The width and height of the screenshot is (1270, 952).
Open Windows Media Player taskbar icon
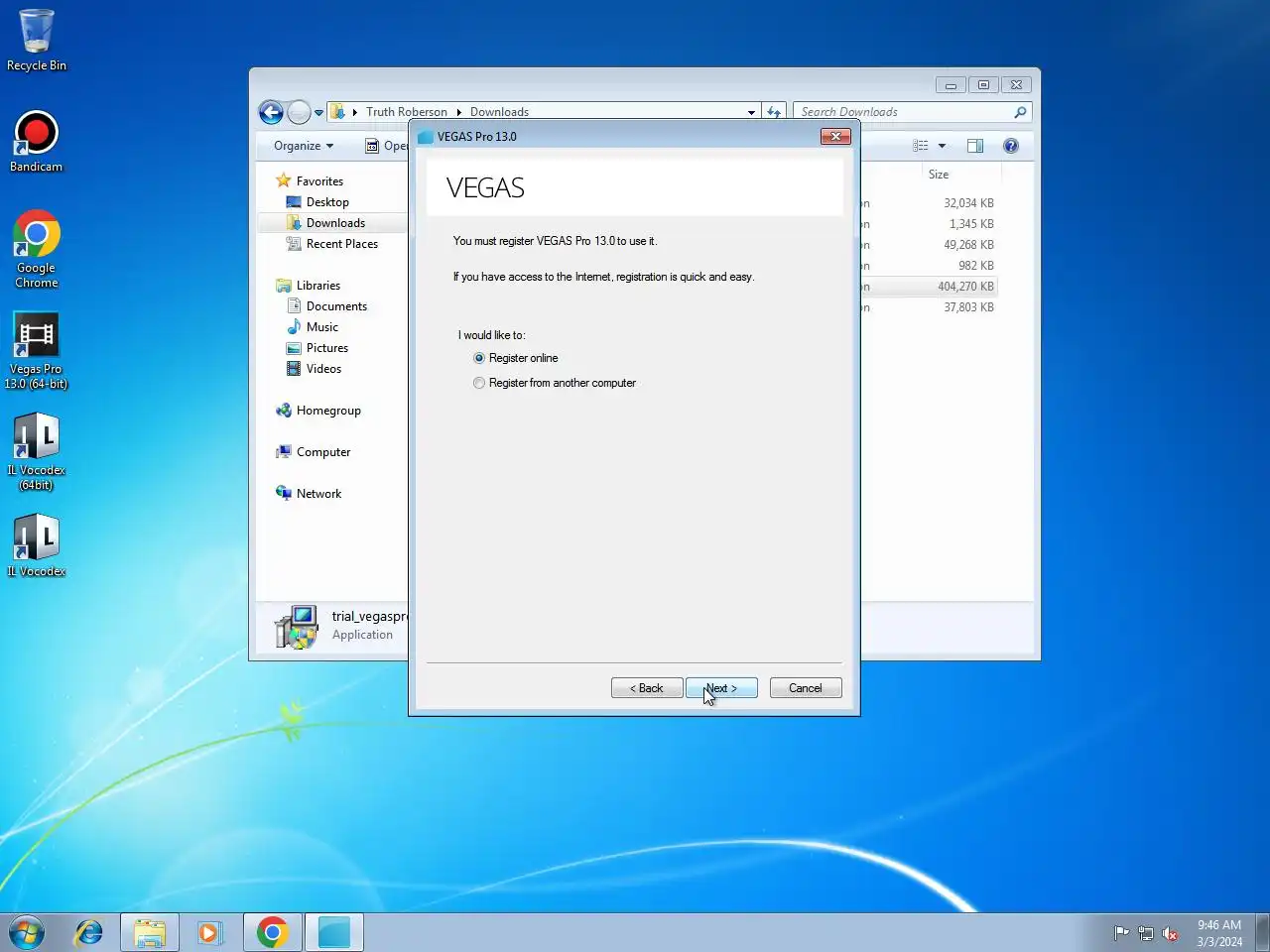click(209, 932)
